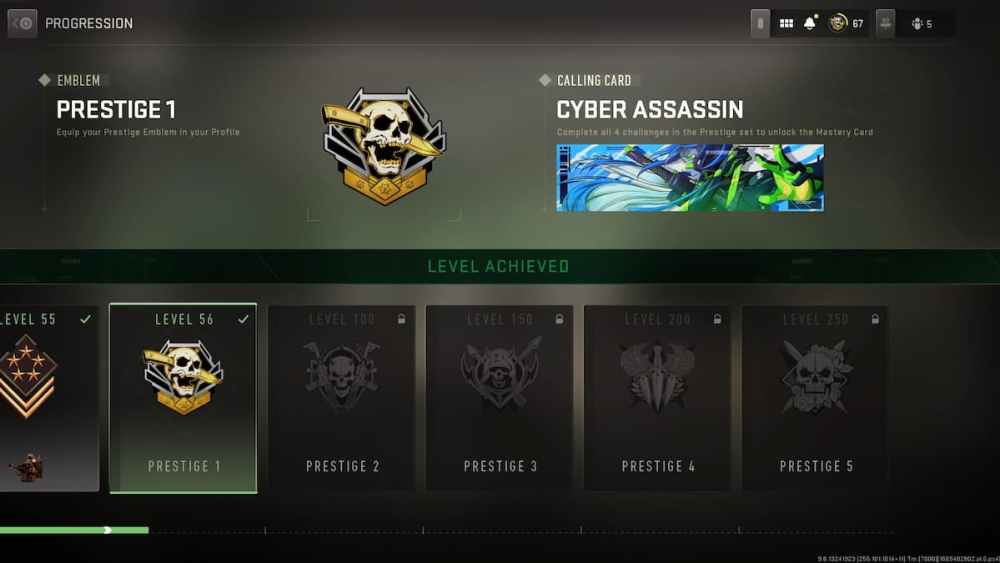Select the Prestige 1 Level 56 card
The image size is (1000, 563).
coord(183,398)
